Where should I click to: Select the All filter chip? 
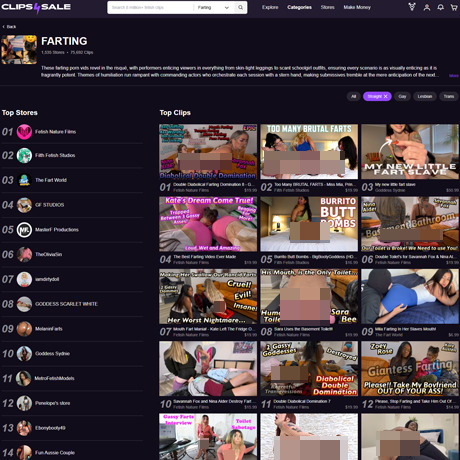353,96
